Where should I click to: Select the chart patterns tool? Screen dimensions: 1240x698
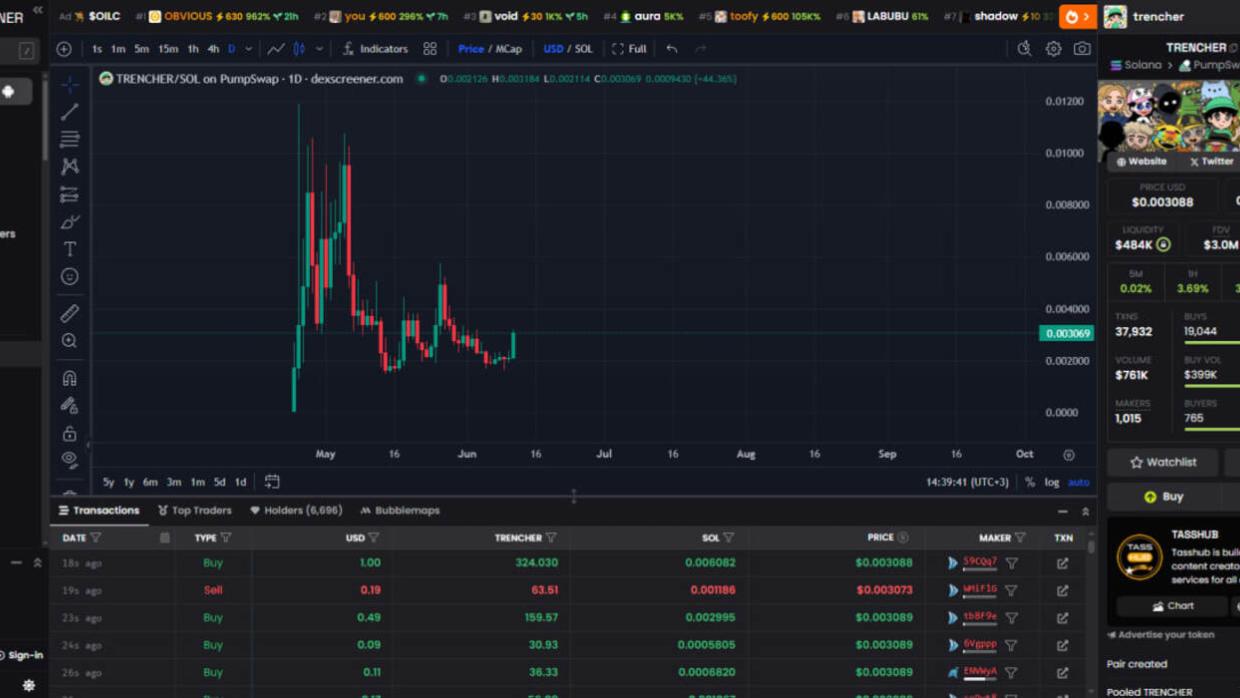click(x=69, y=166)
